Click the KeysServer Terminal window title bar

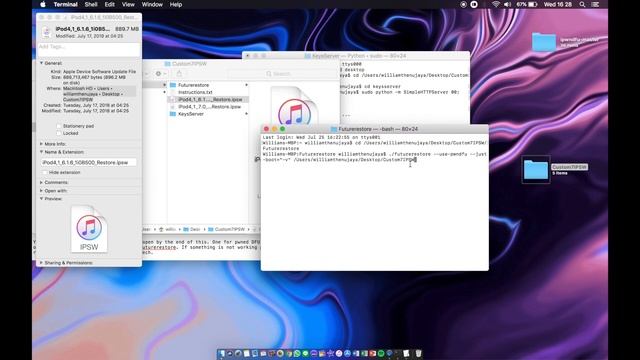click(x=356, y=56)
